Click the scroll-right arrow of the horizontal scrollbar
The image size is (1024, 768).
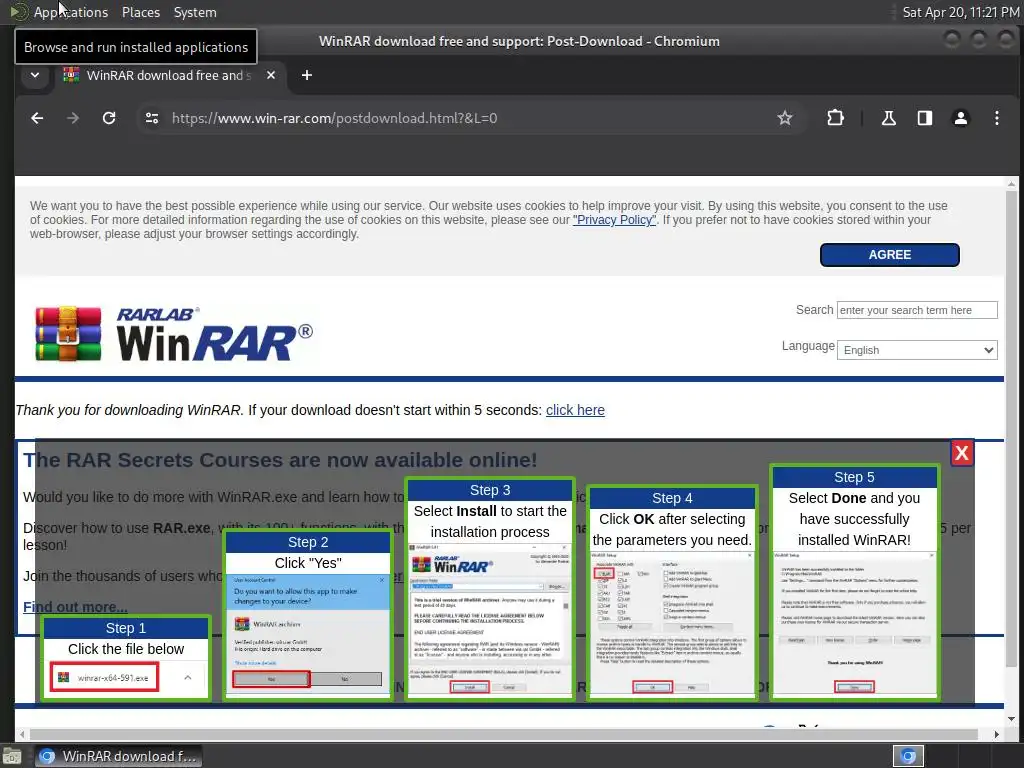(x=997, y=734)
